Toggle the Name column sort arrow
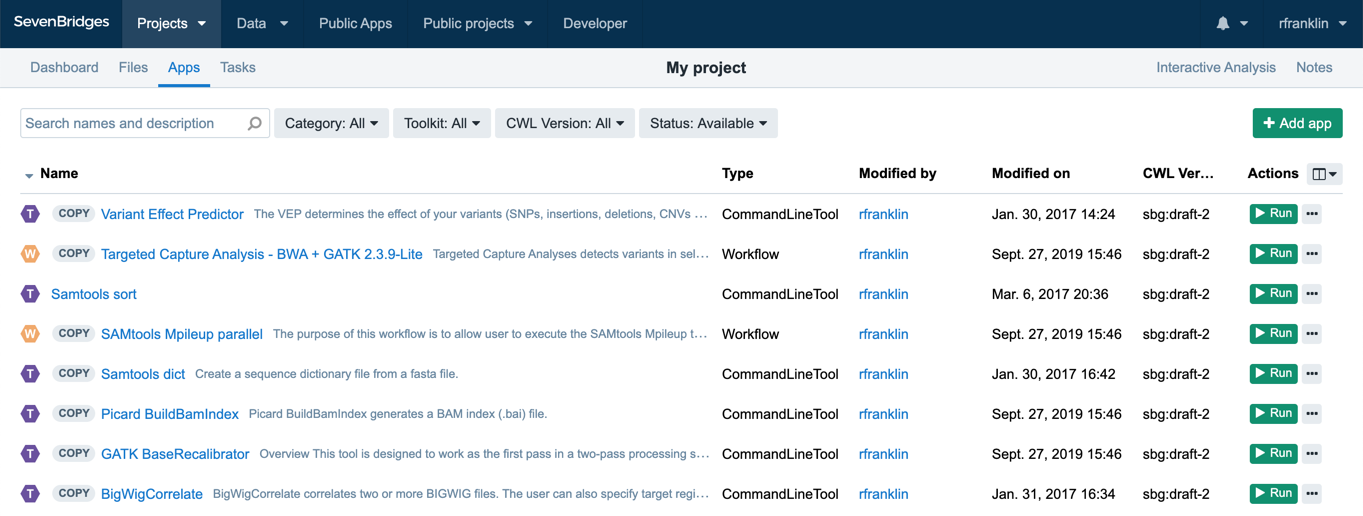This screenshot has width=1363, height=516. coord(29,175)
